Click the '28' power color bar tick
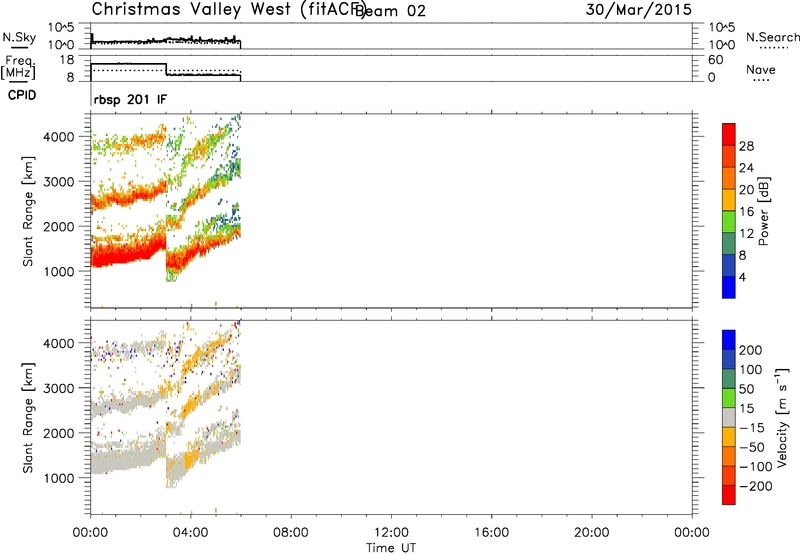This screenshot has width=800, height=554. [746, 146]
